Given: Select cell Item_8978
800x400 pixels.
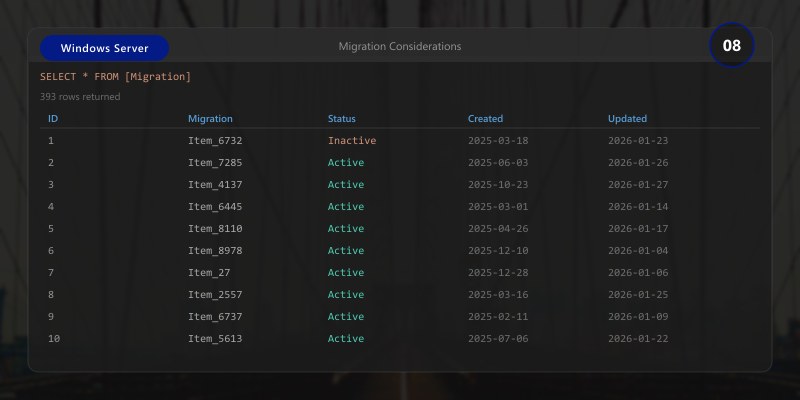Looking at the screenshot, I should click(x=215, y=251).
